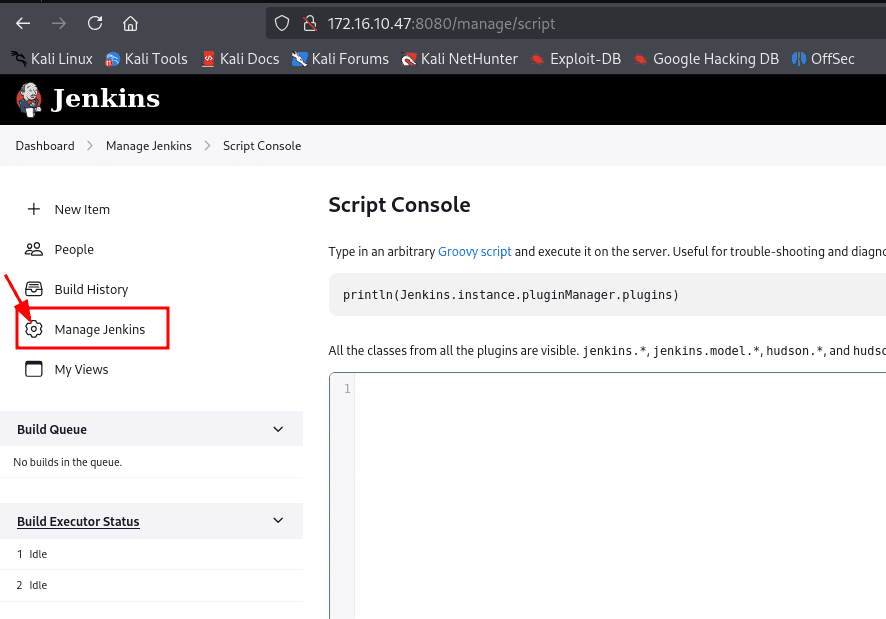Go to browser home page icon
Image resolution: width=886 pixels, height=619 pixels.
(x=130, y=23)
